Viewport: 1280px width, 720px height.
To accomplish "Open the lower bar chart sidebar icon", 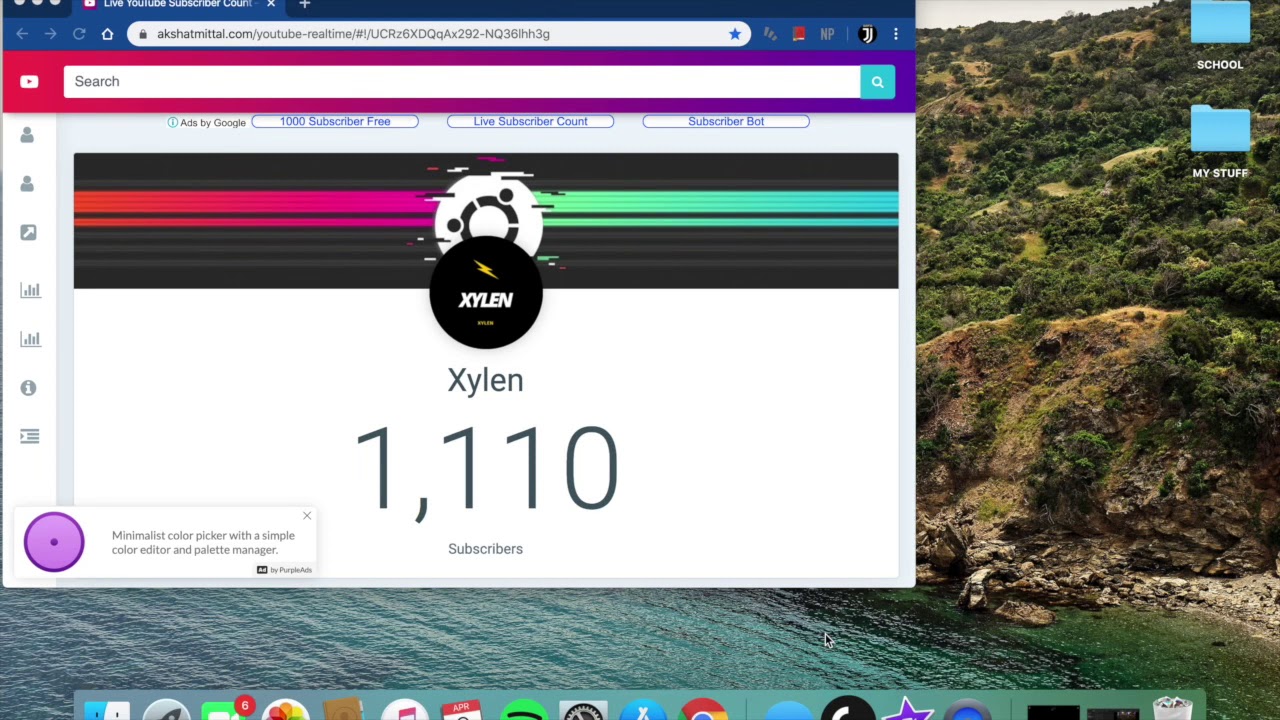I will click(x=30, y=339).
